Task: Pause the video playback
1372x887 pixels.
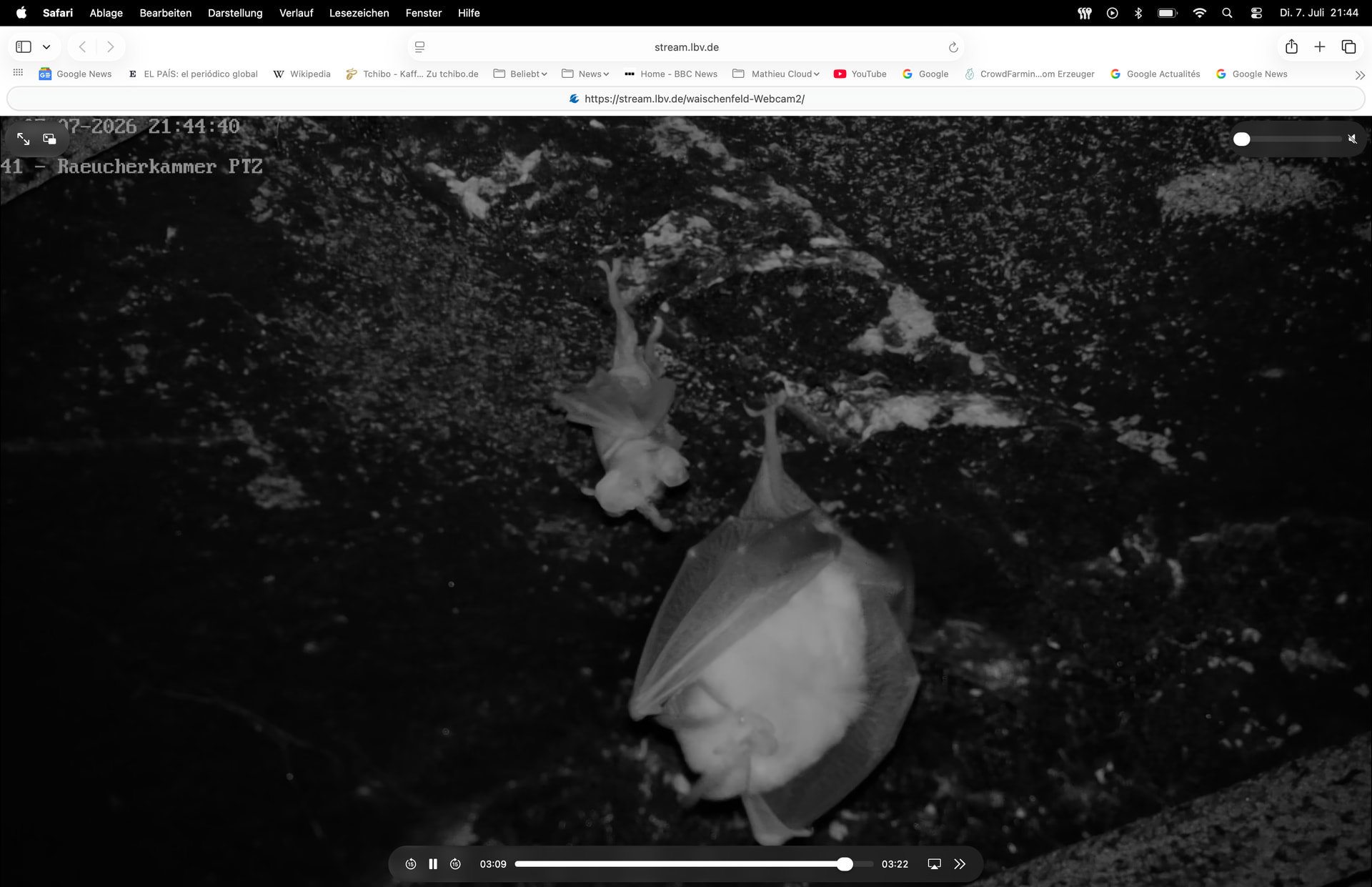Action: coord(433,864)
